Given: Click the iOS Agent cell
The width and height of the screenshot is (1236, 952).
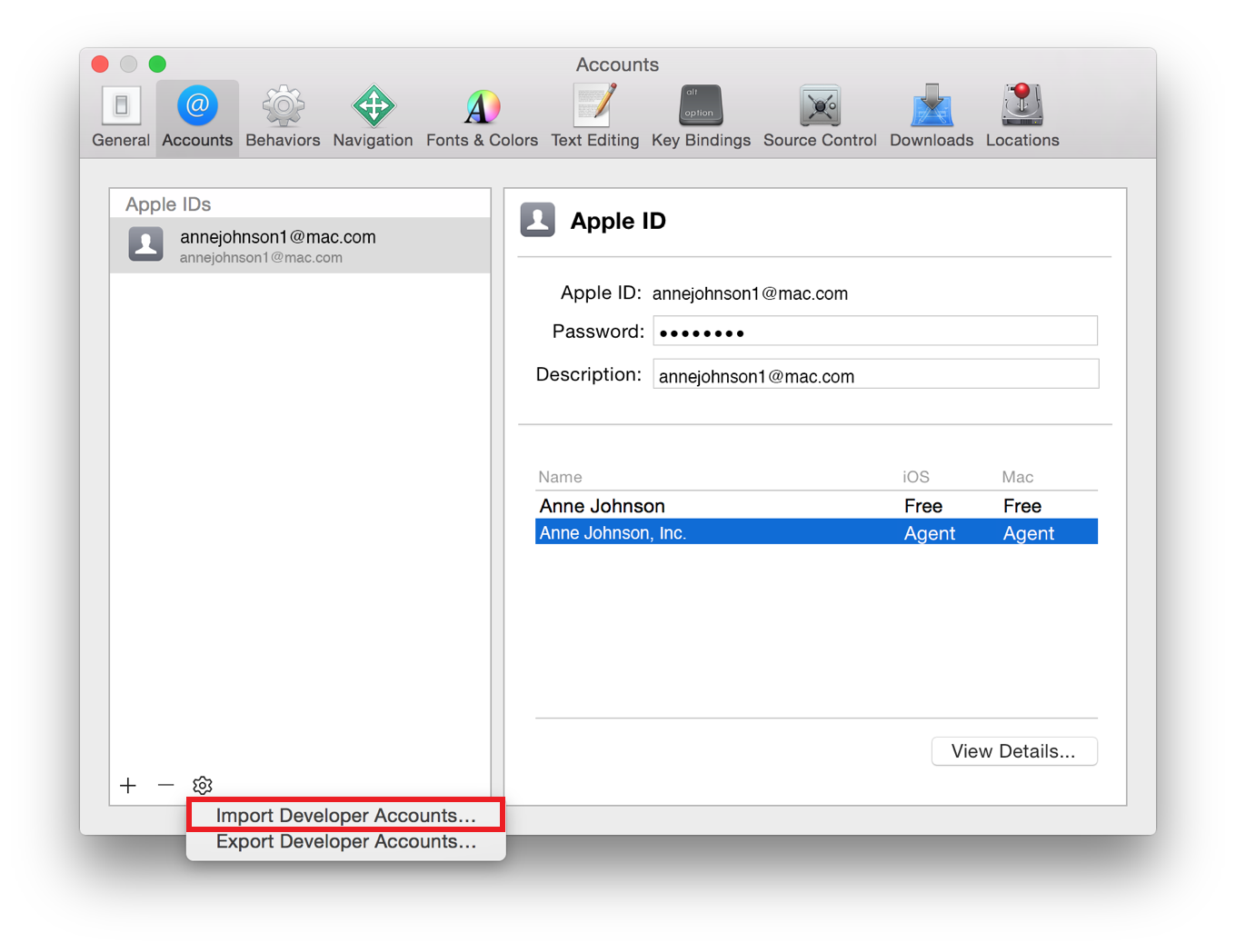Looking at the screenshot, I should [930, 533].
